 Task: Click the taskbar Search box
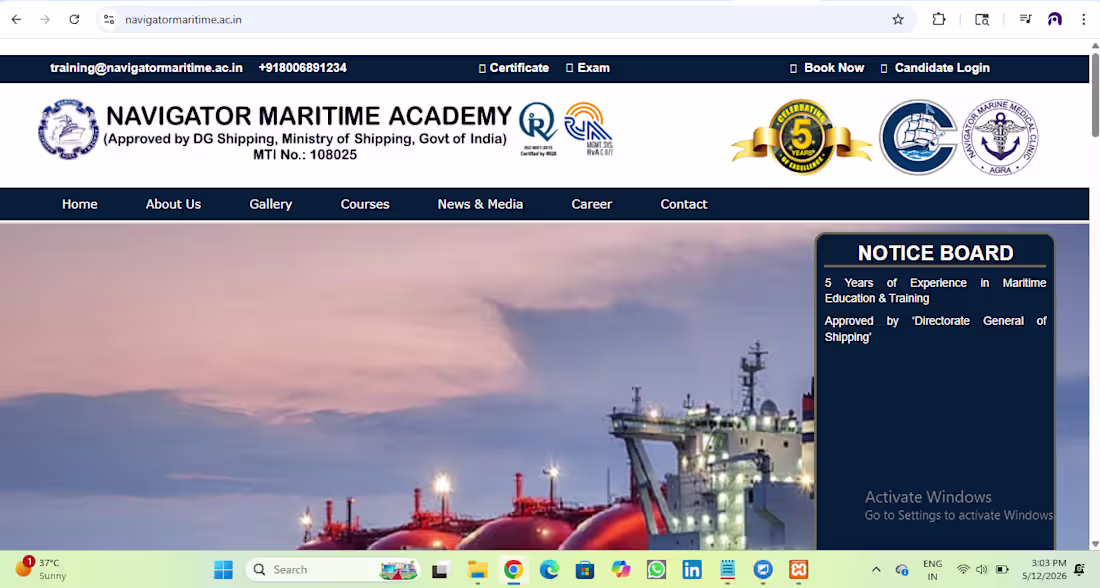coord(333,570)
